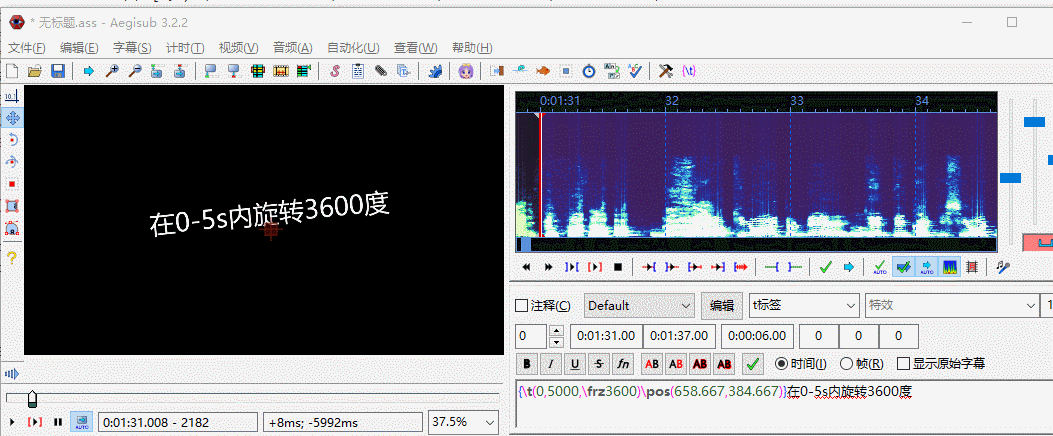Image resolution: width=1053 pixels, height=436 pixels.
Task: Stop audio playback in audio toolbar
Action: pos(618,267)
